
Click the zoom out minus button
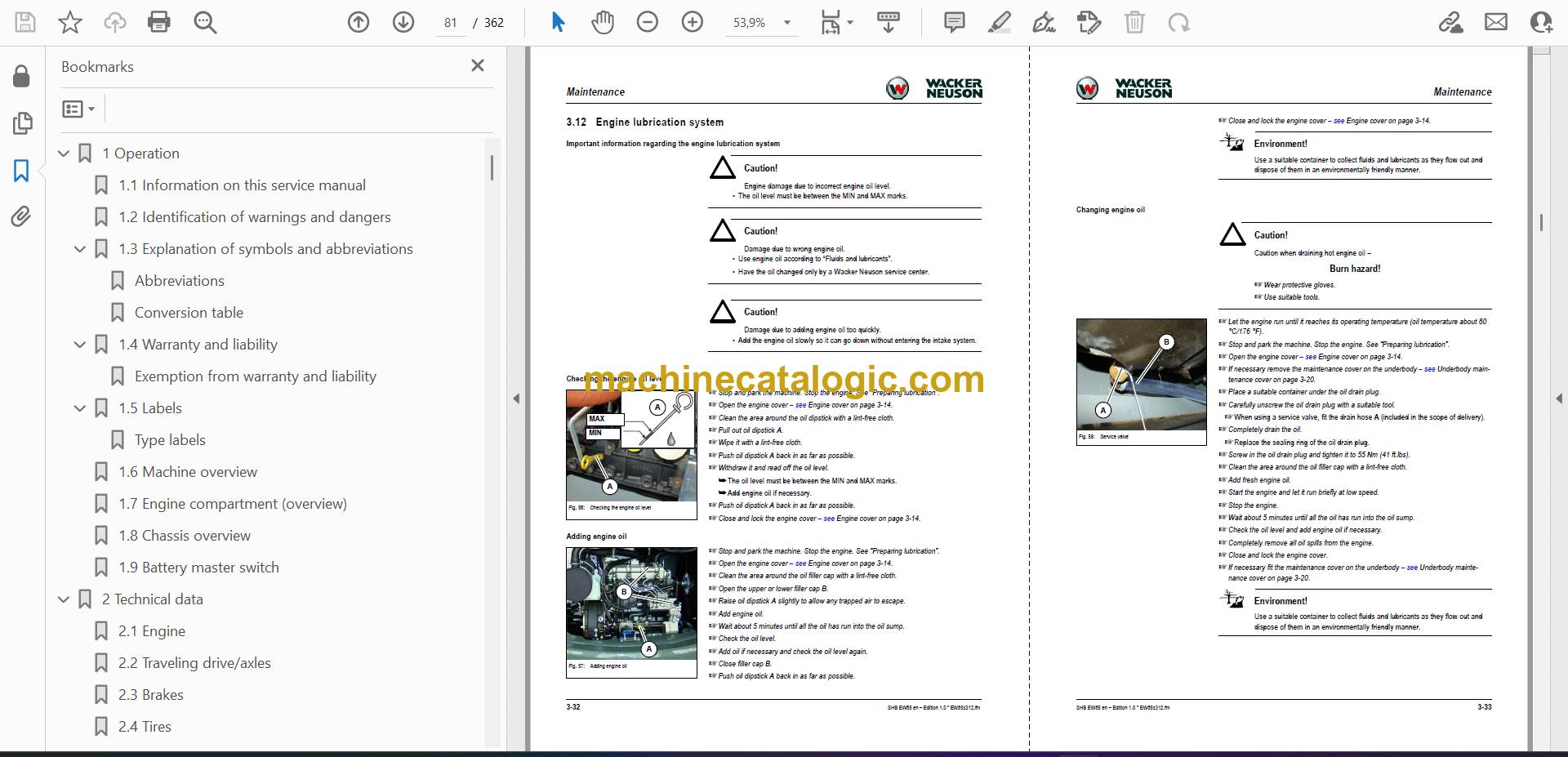648,22
